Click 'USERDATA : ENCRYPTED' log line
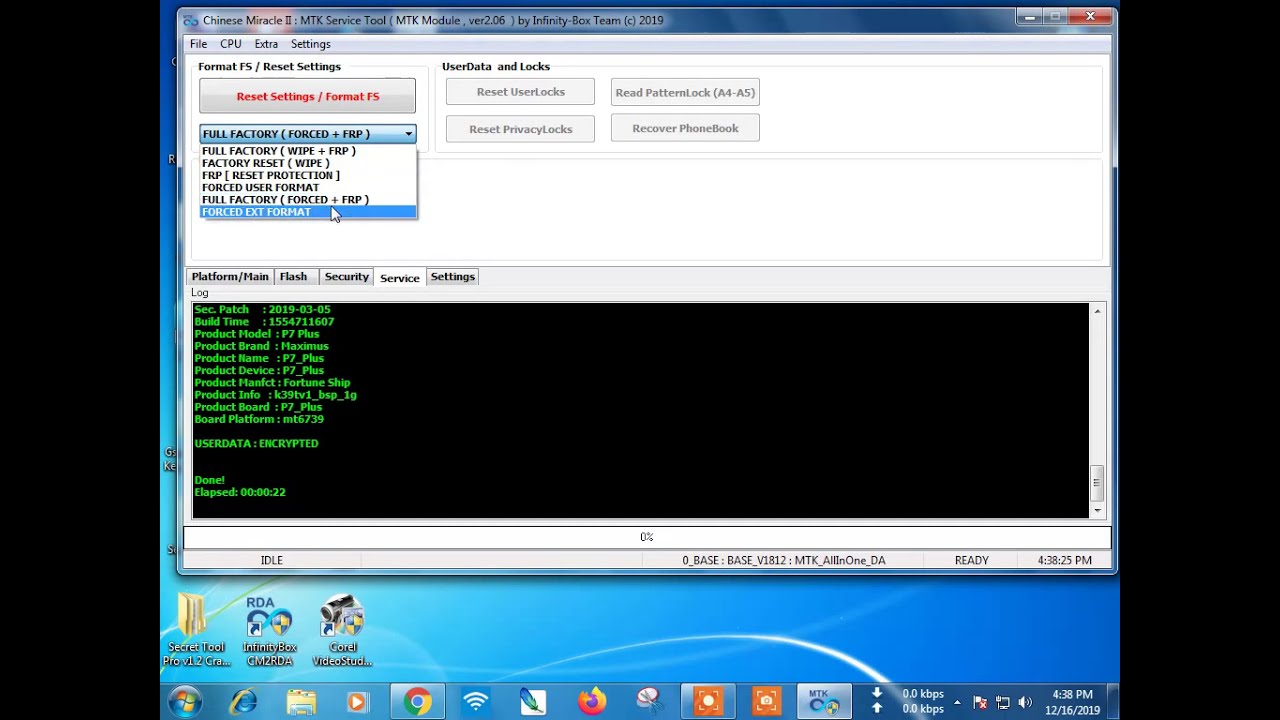This screenshot has height=720, width=1280. (x=256, y=443)
